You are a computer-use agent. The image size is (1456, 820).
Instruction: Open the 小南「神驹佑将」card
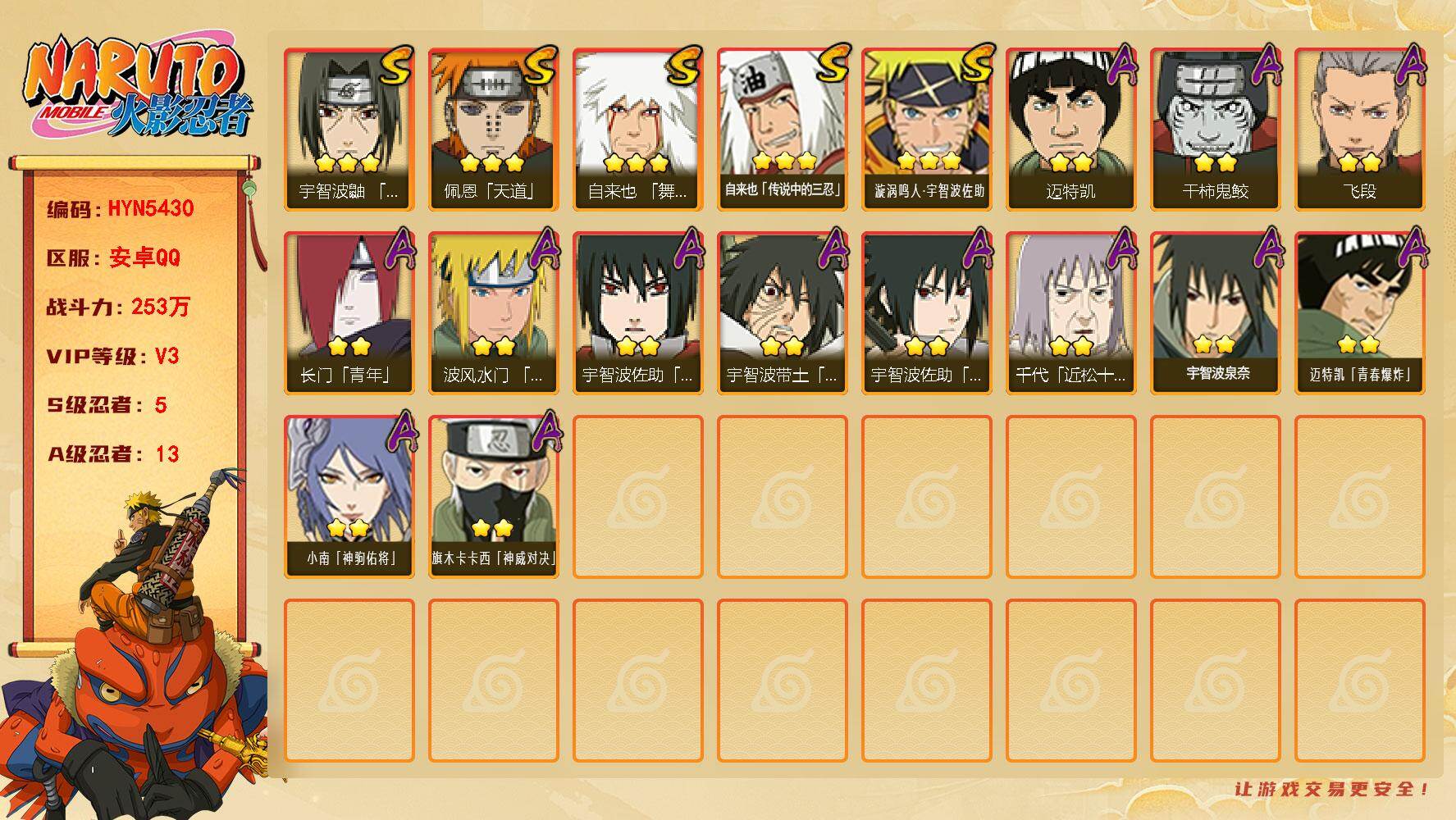349,497
